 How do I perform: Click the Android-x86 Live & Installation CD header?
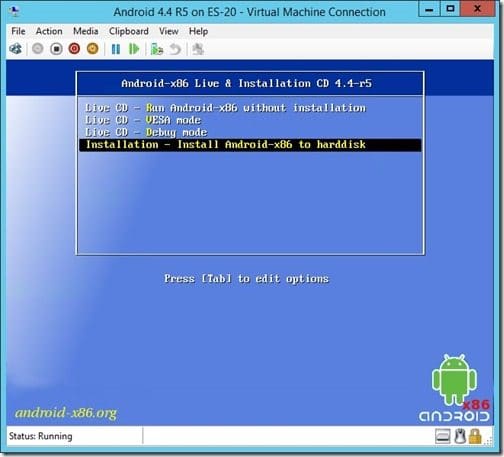click(x=246, y=83)
